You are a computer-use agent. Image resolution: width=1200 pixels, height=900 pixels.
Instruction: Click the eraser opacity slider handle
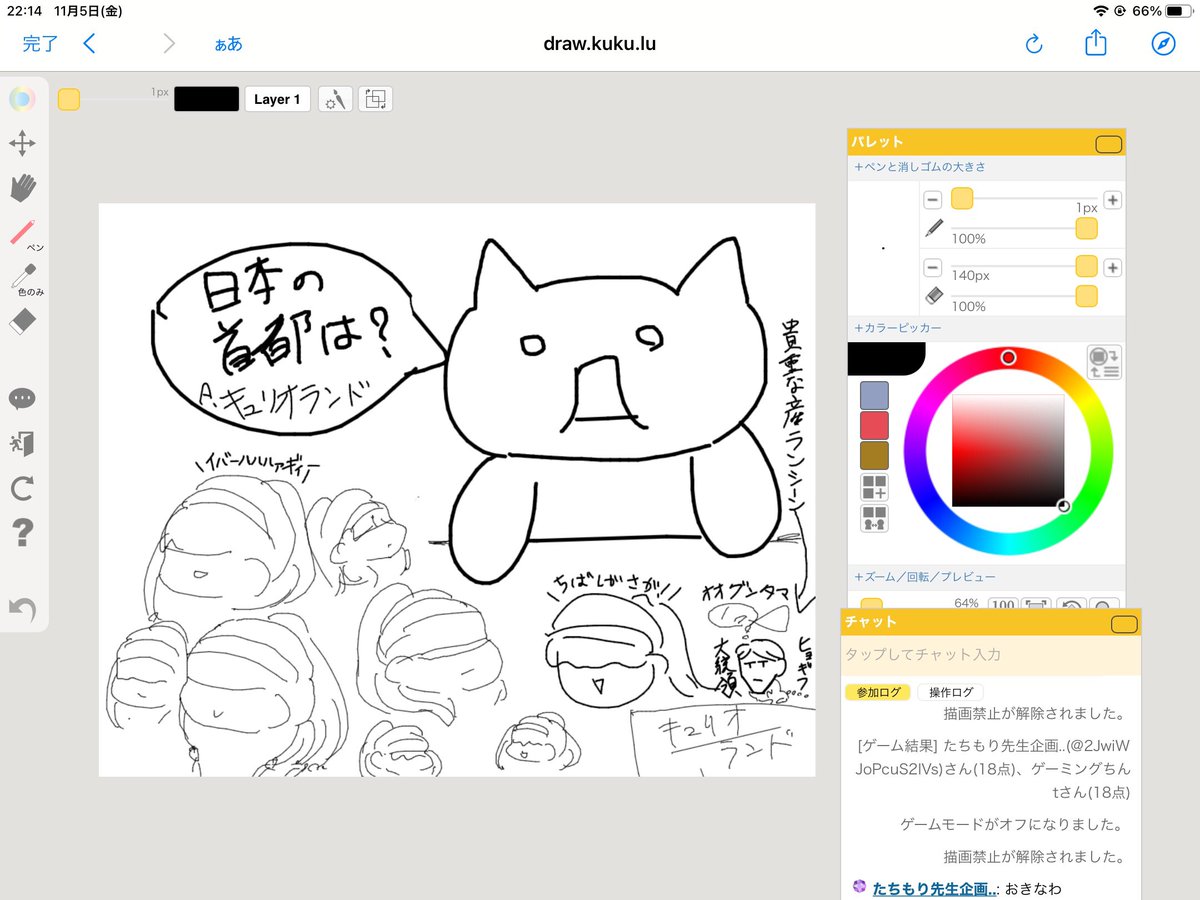point(1086,296)
